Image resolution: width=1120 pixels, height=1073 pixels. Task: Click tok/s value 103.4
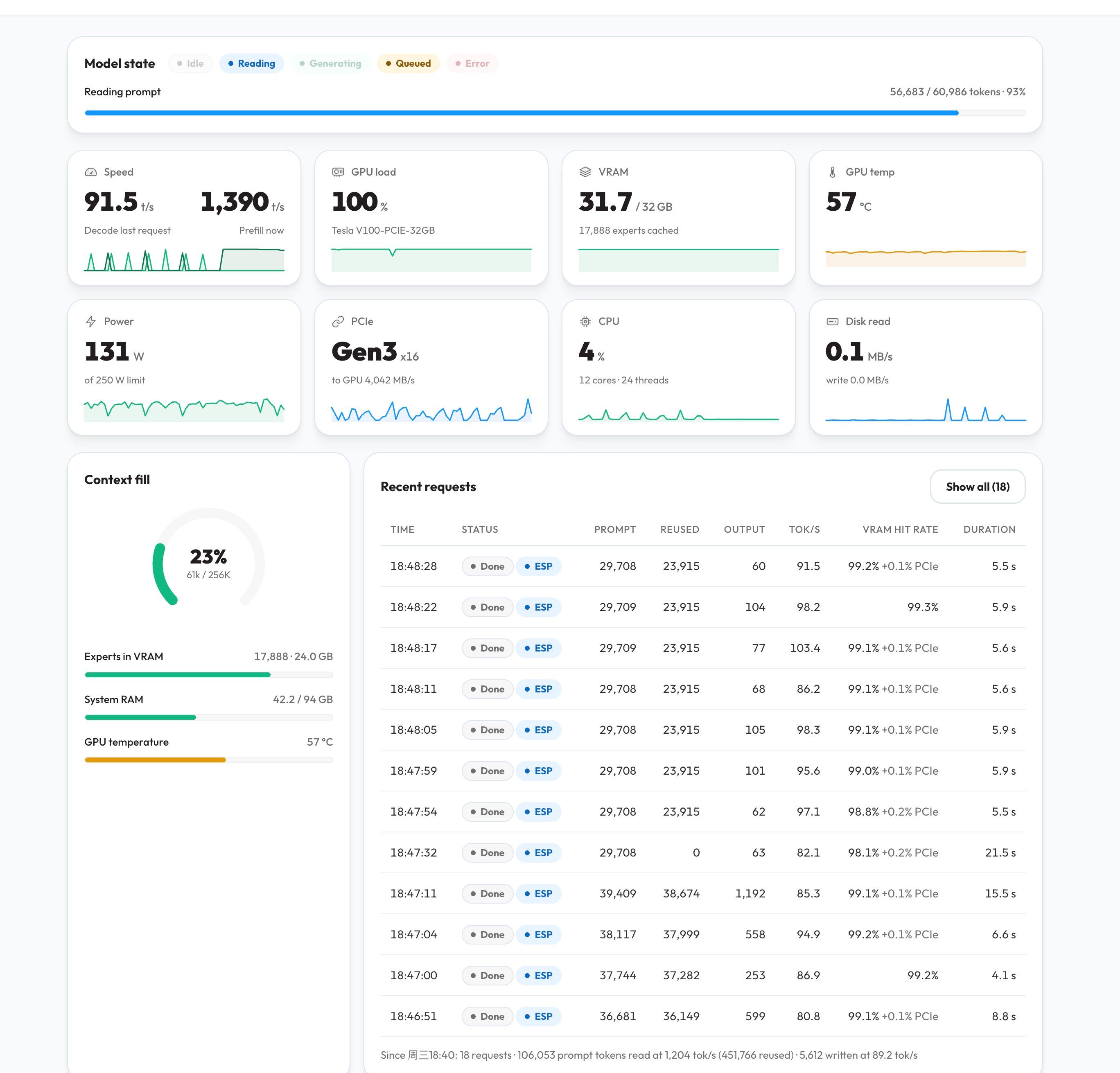pos(805,648)
